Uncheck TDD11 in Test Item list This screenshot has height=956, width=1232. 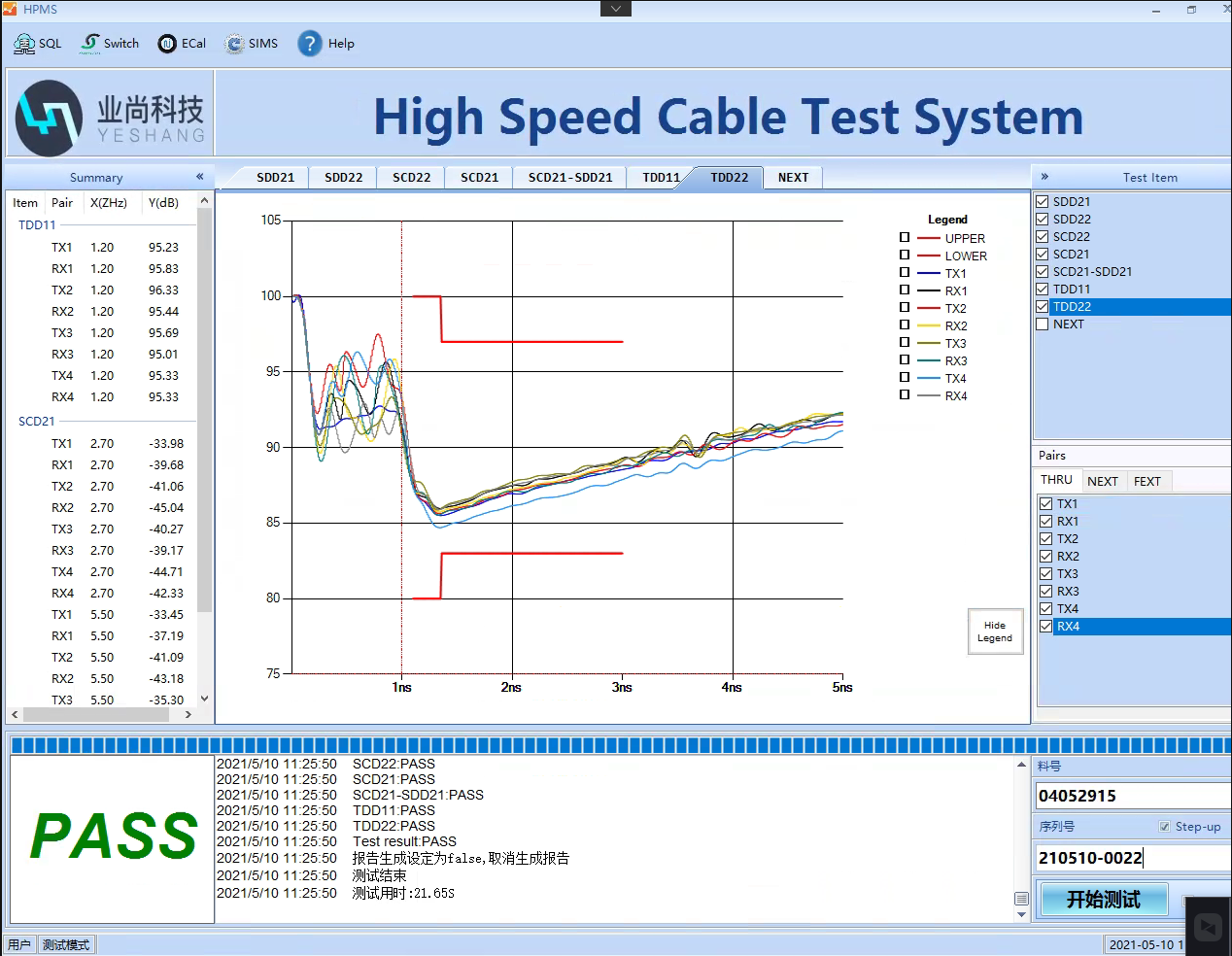[1043, 290]
